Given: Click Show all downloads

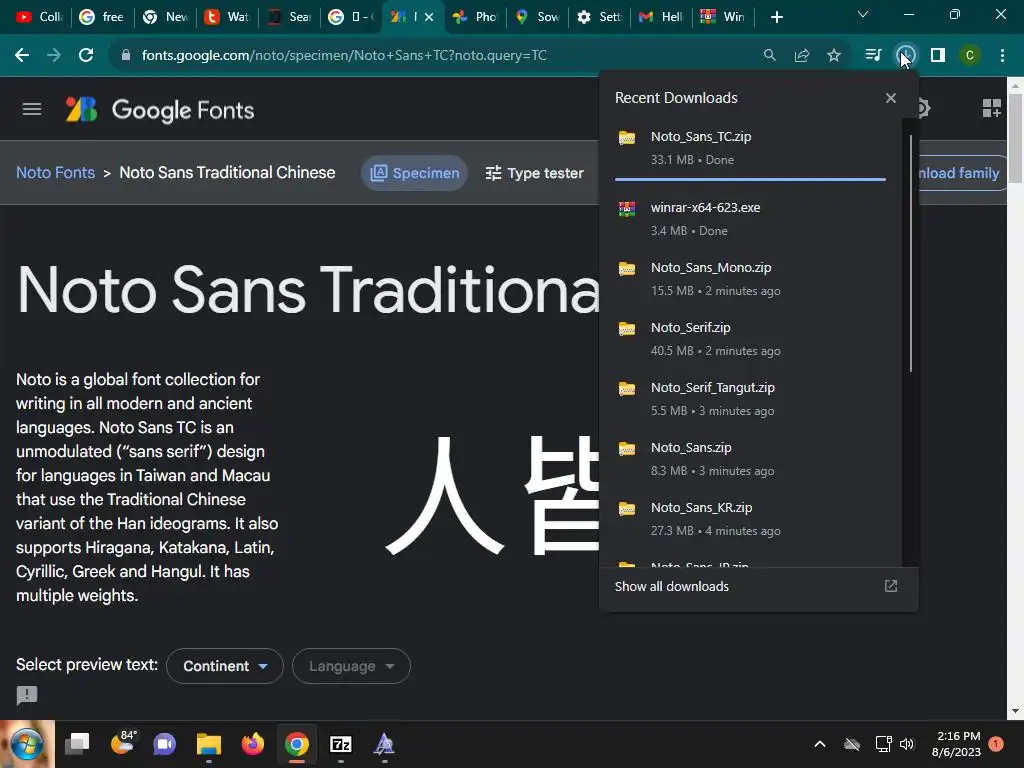Looking at the screenshot, I should pyautogui.click(x=671, y=586).
